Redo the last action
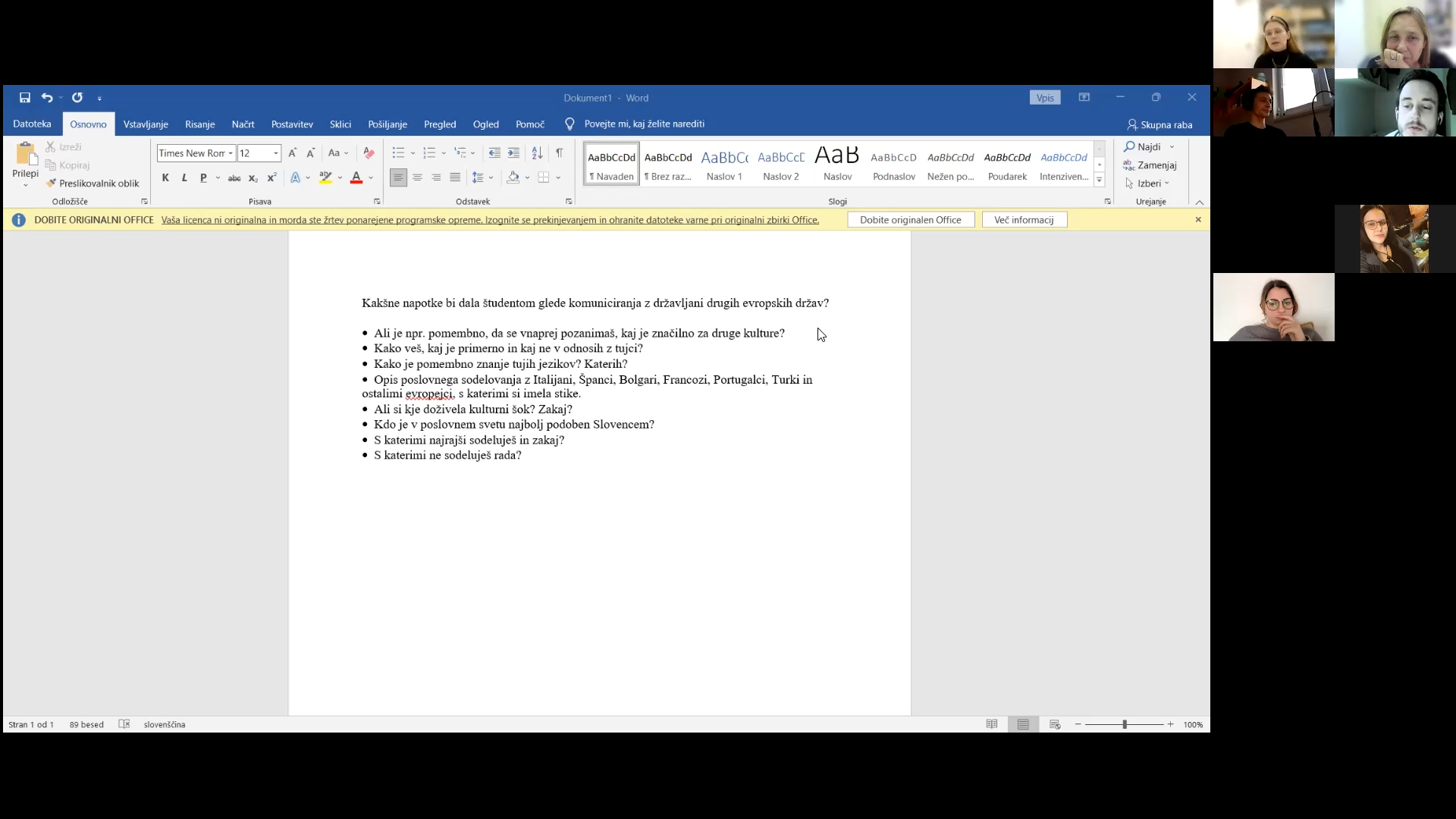This screenshot has width=1456, height=819. pyautogui.click(x=77, y=98)
